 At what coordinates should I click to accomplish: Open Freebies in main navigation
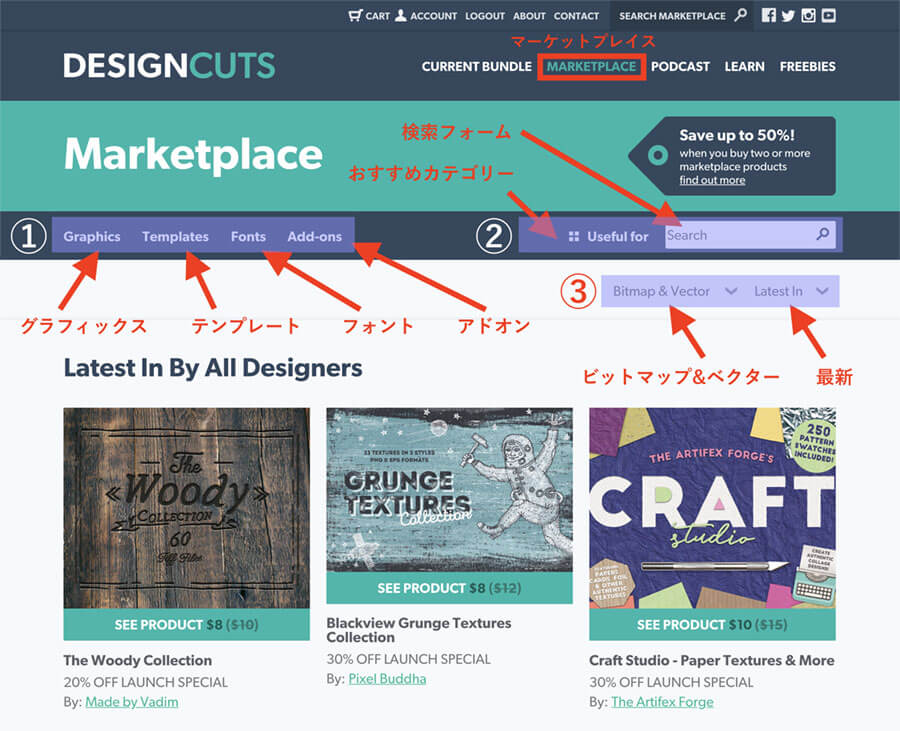click(x=808, y=67)
